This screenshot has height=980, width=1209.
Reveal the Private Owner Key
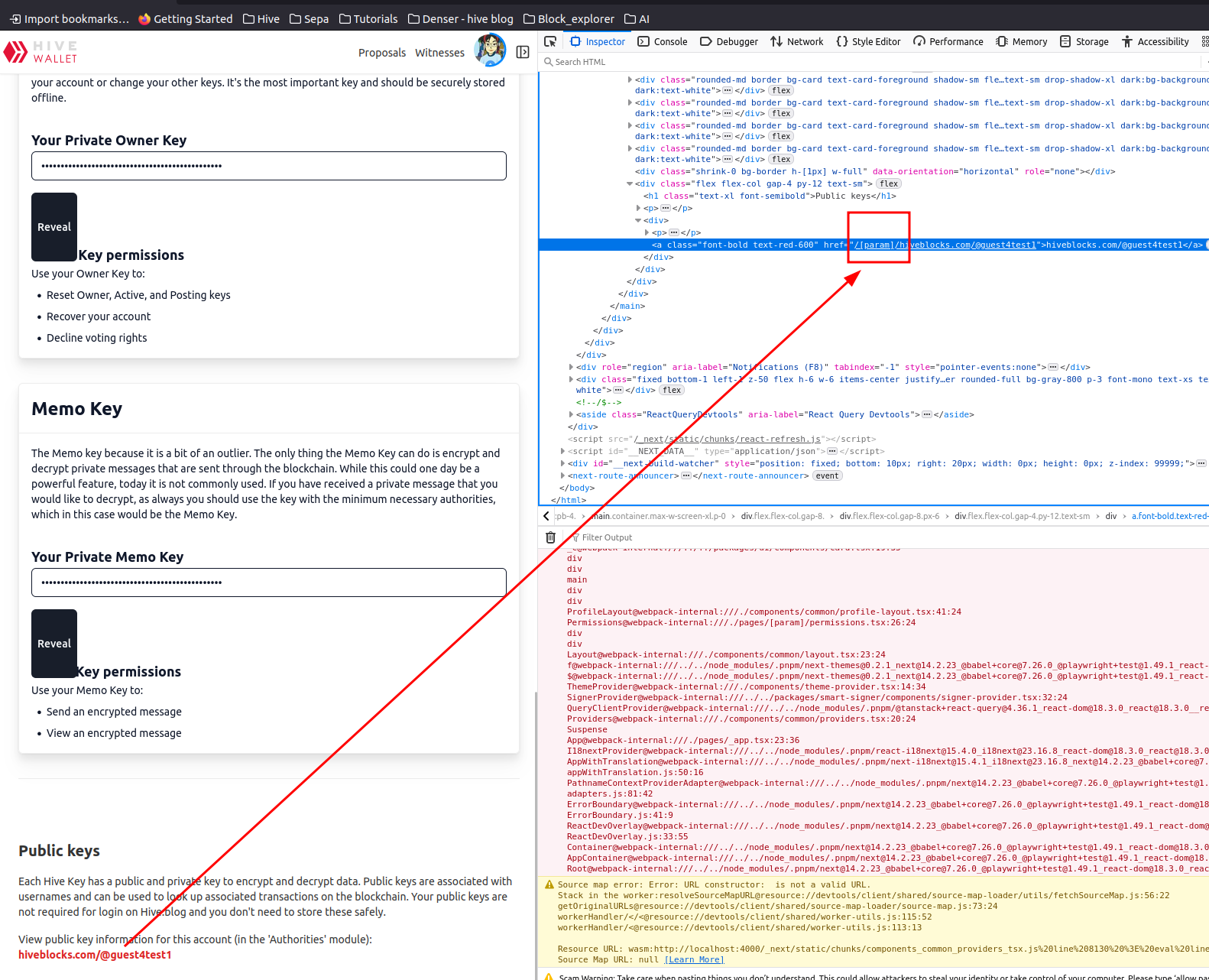point(54,227)
